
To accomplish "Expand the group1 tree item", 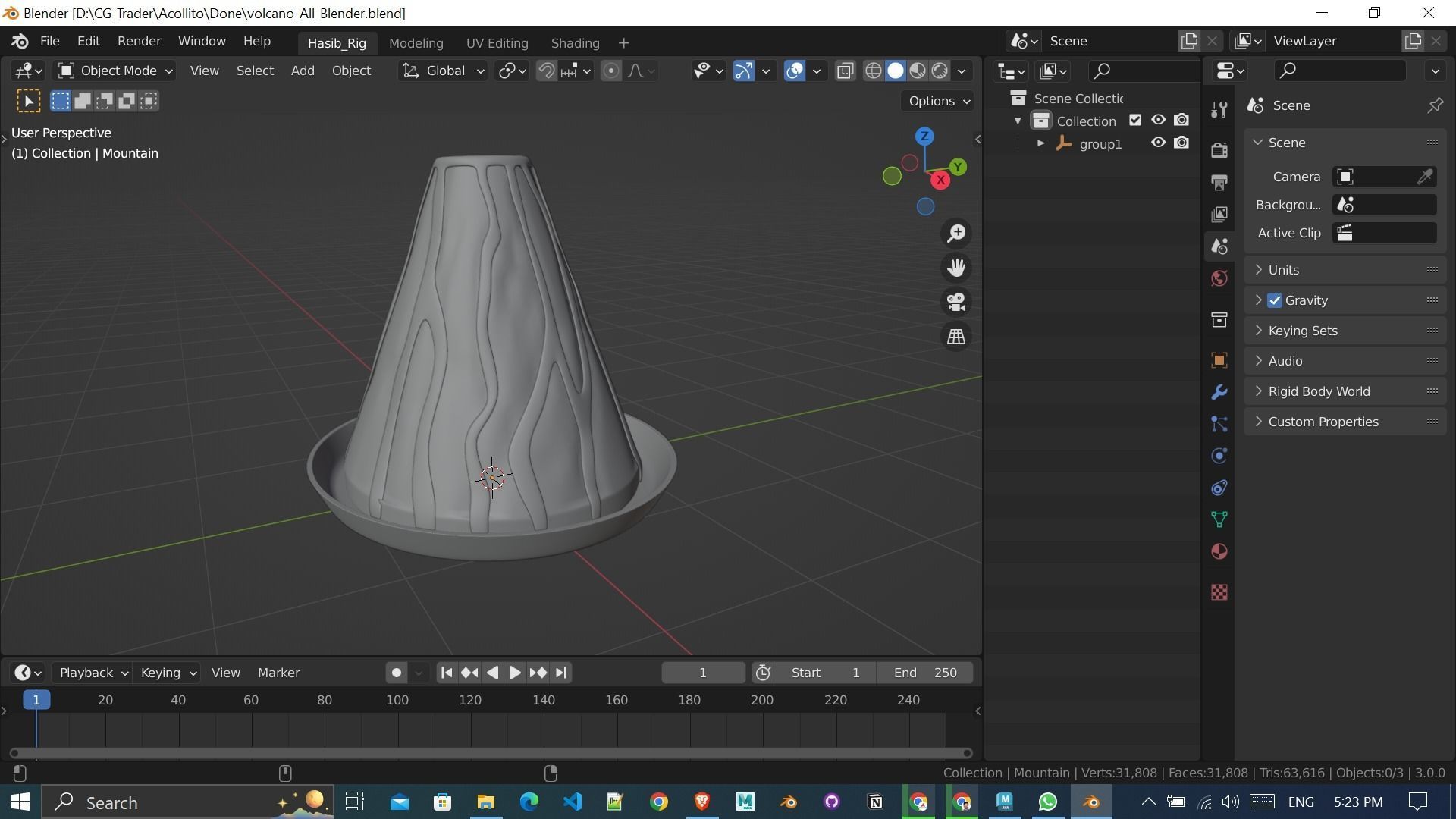I will tap(1040, 143).
